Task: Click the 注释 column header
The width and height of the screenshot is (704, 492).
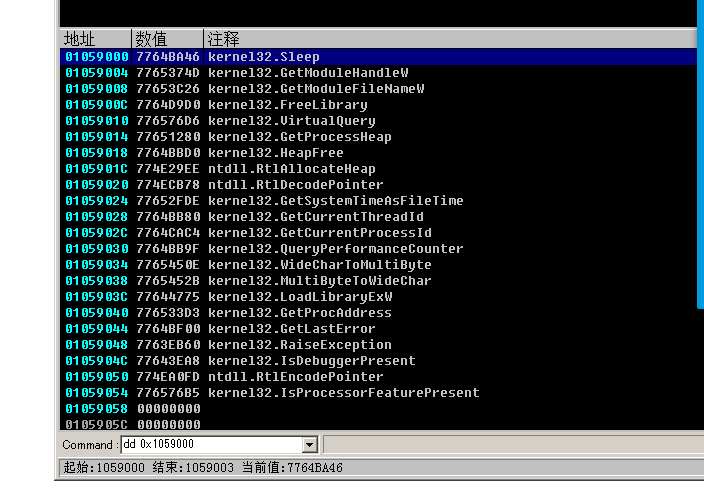Action: (450, 39)
